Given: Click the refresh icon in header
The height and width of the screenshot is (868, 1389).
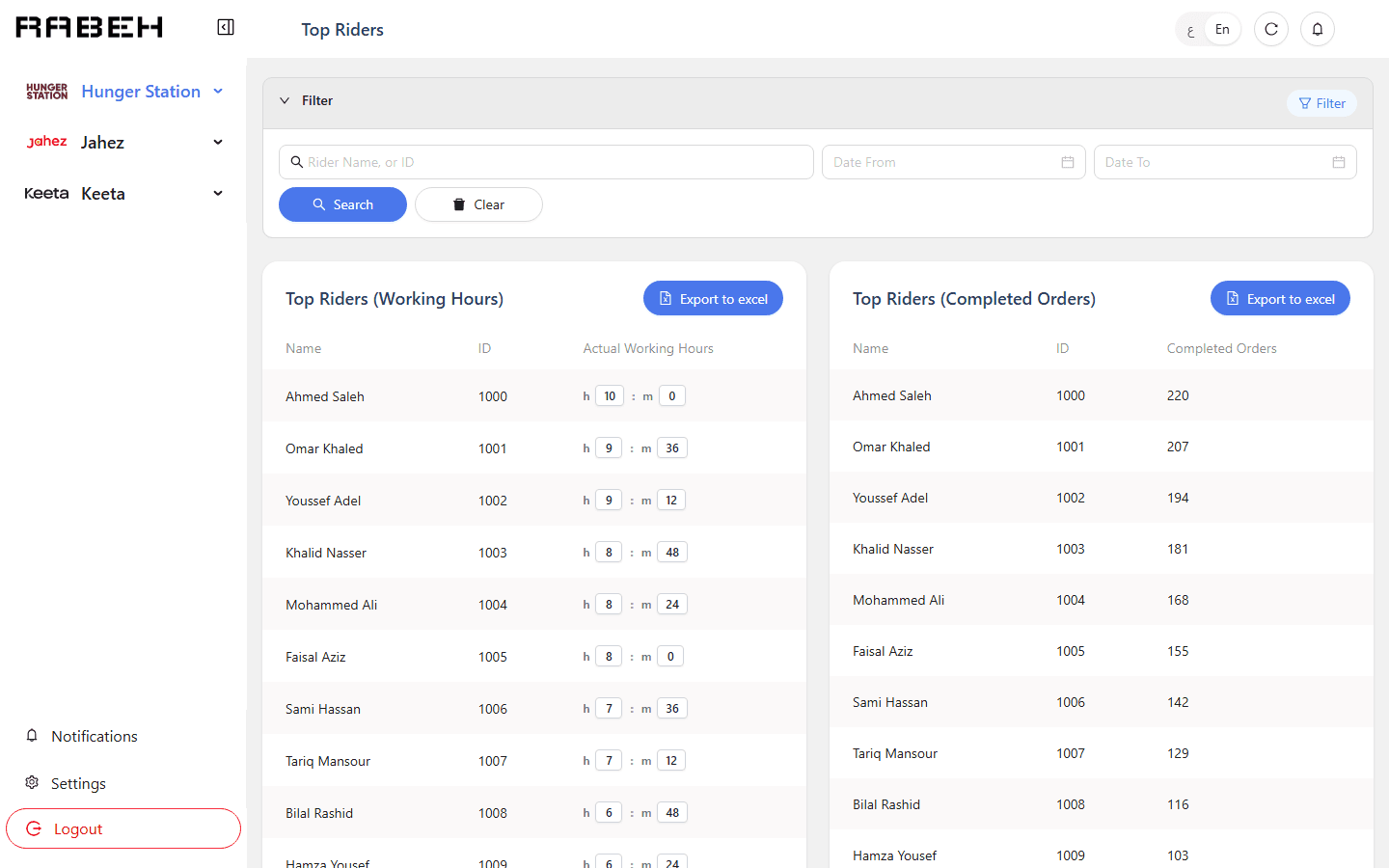Looking at the screenshot, I should point(1271,29).
